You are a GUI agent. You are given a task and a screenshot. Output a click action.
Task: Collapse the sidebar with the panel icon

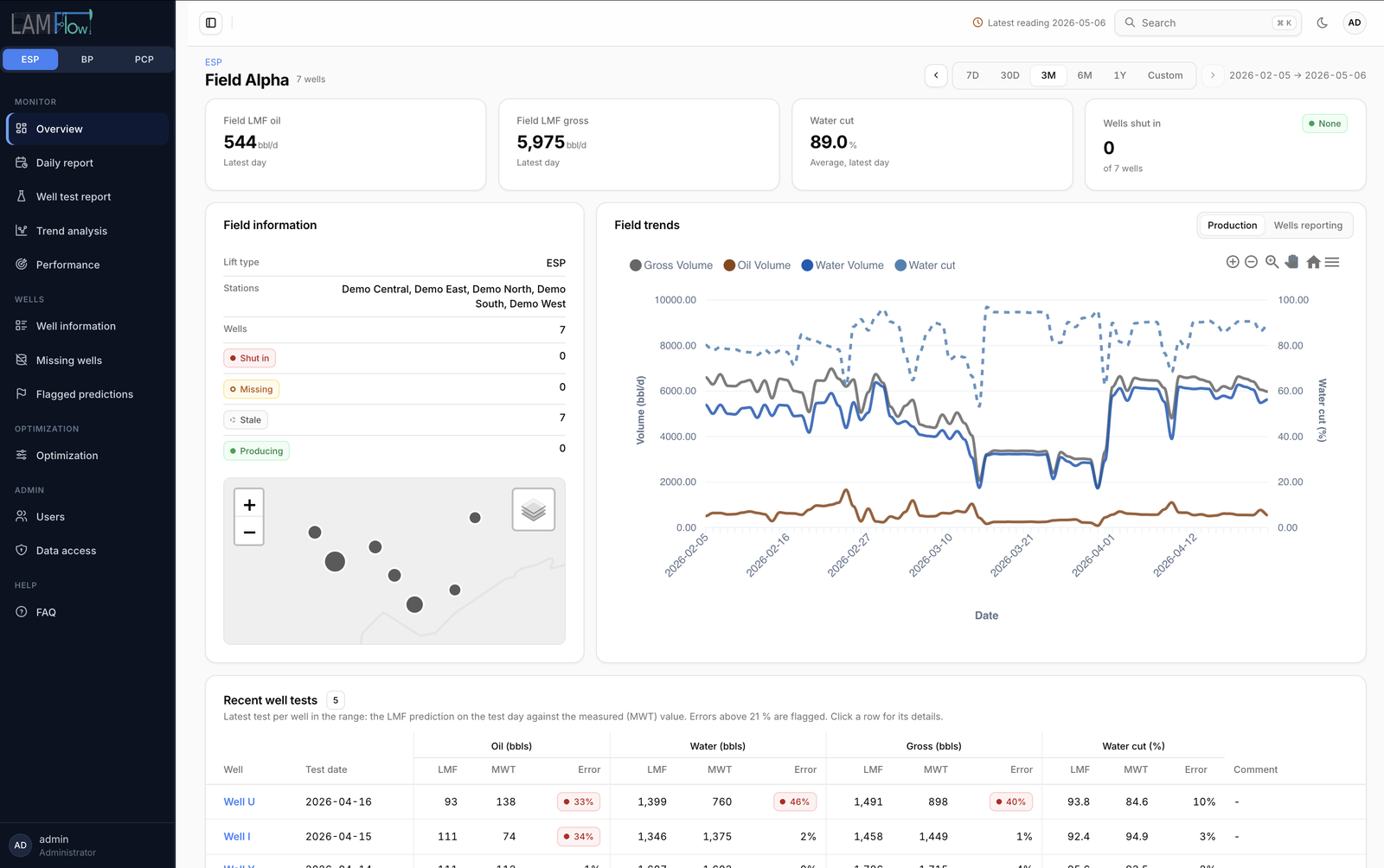click(x=211, y=23)
